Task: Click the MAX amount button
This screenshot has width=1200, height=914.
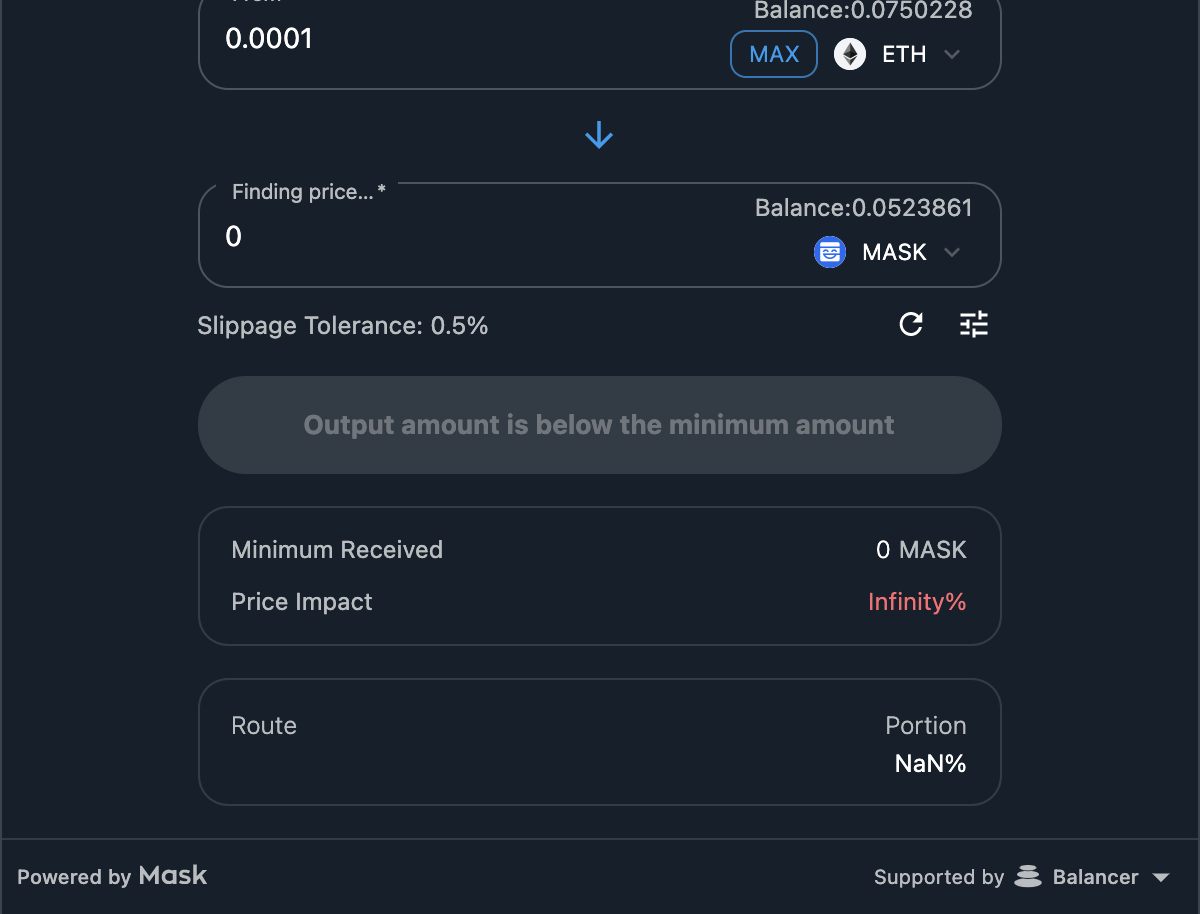Action: [773, 54]
